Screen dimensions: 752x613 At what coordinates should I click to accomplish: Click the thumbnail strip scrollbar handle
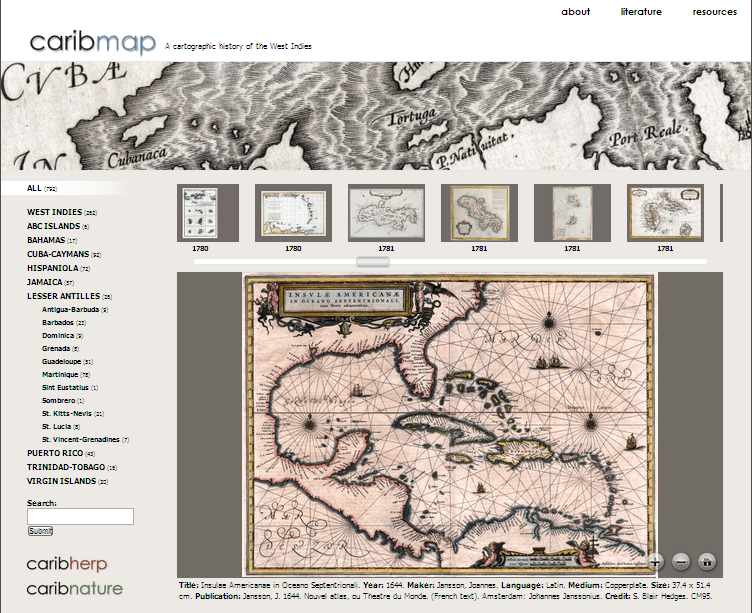tap(373, 262)
